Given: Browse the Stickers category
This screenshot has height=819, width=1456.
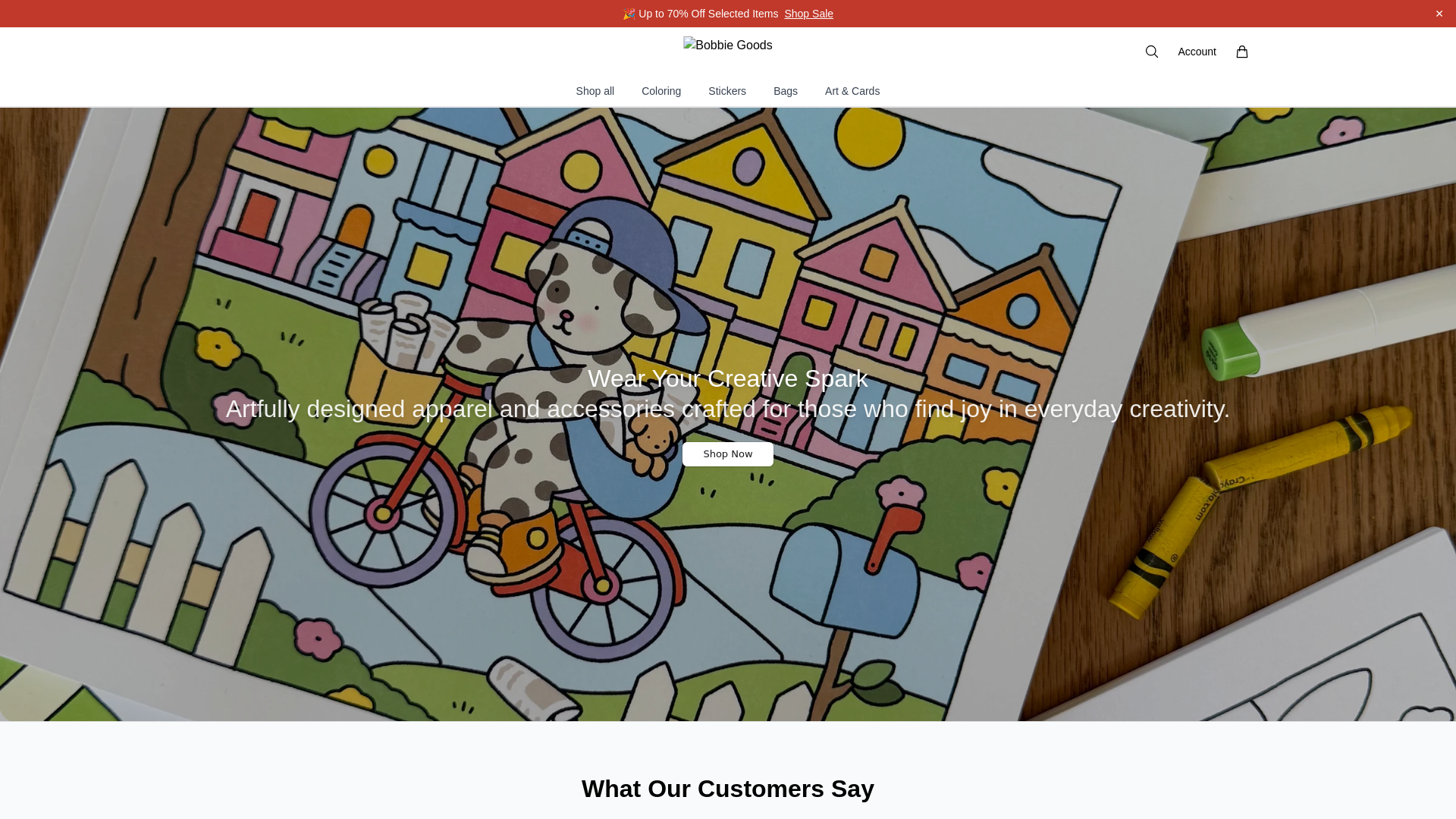Looking at the screenshot, I should (727, 91).
